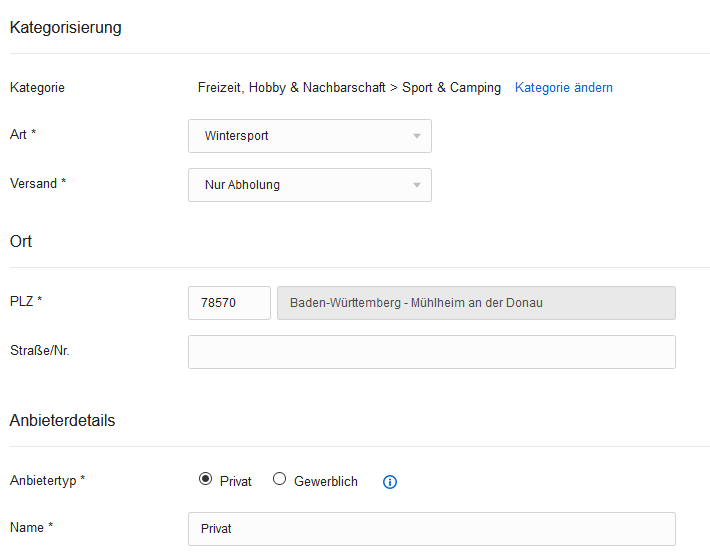710x556 pixels.
Task: Click the Name field containing Privat
Action: (432, 529)
